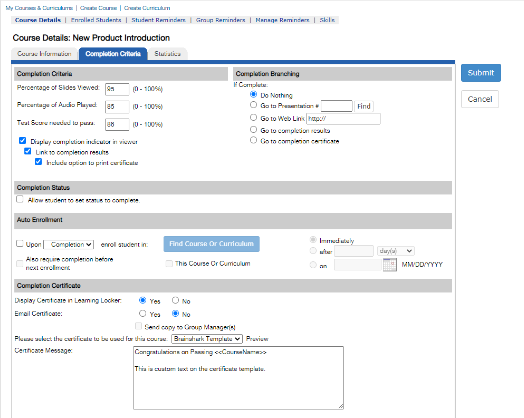Screen dimensions: 524x418
Task: Click the certificate Preview link
Action: 257,339
